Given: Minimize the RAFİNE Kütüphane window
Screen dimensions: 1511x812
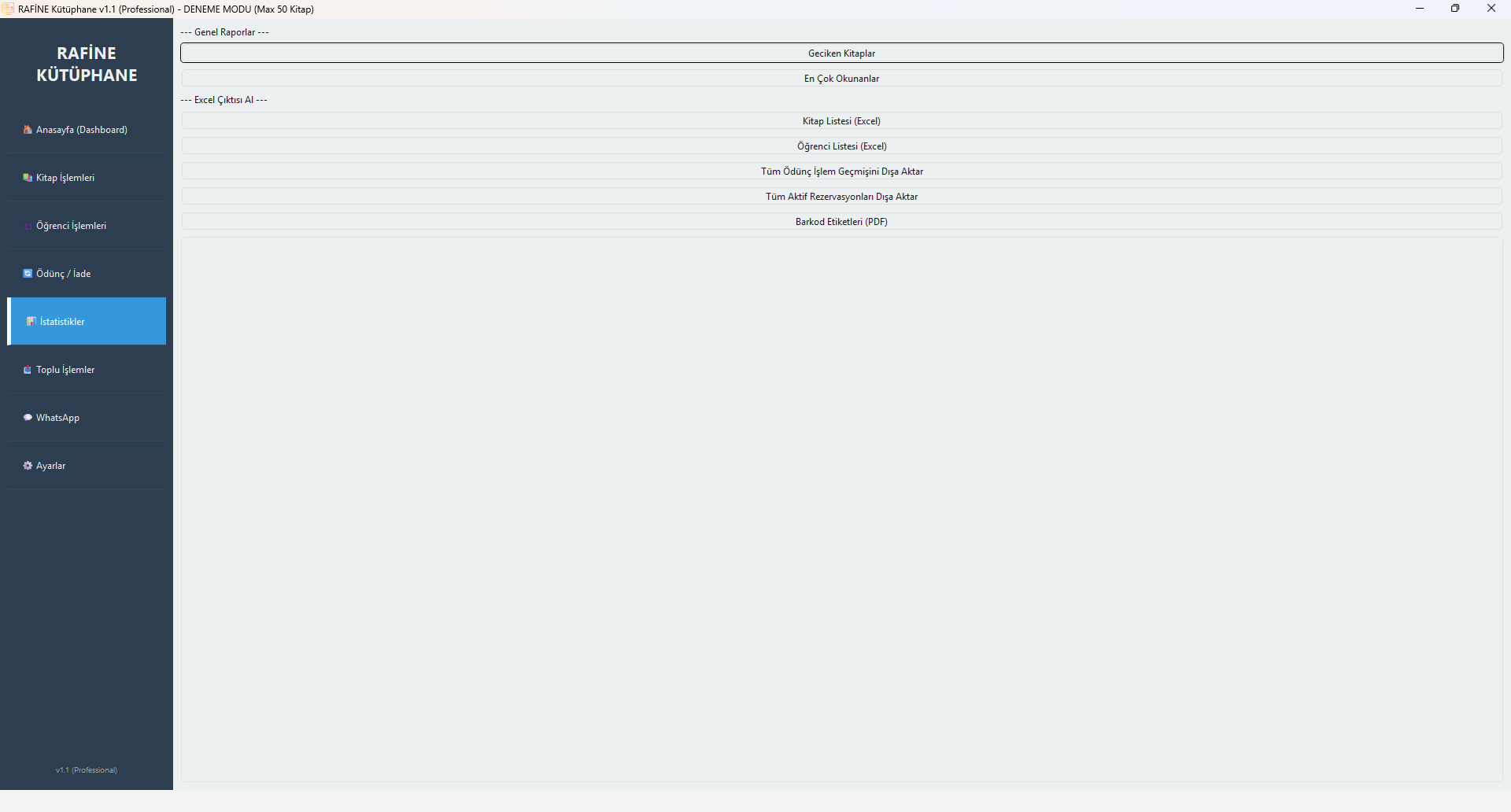Looking at the screenshot, I should pyautogui.click(x=1420, y=9).
